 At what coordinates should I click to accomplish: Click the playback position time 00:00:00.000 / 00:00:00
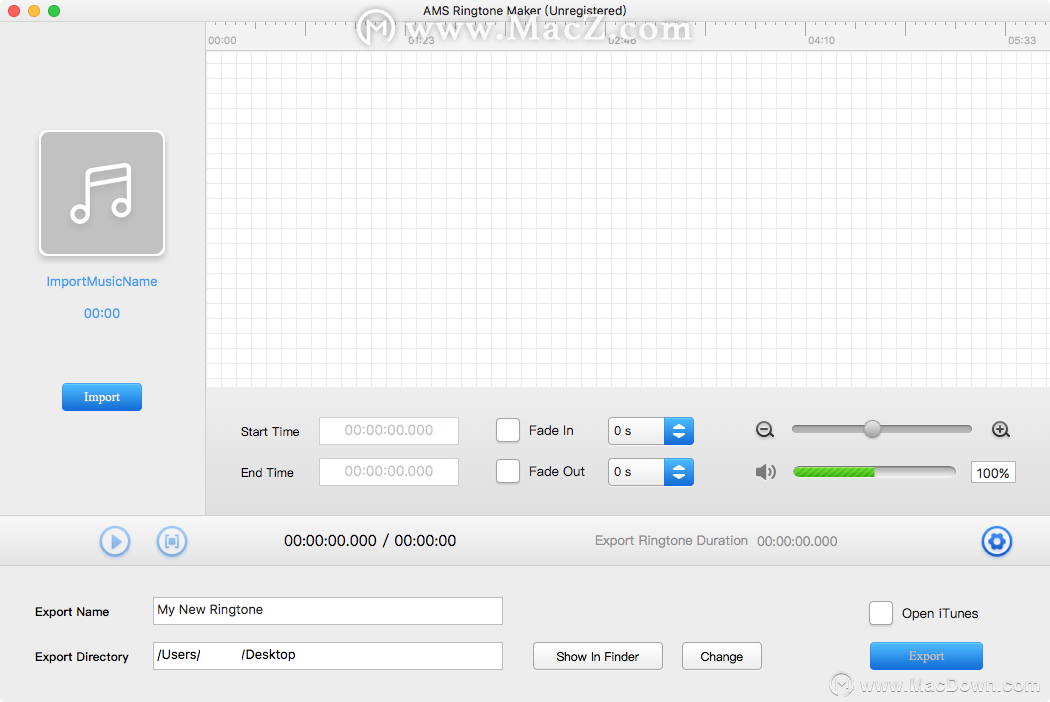370,541
